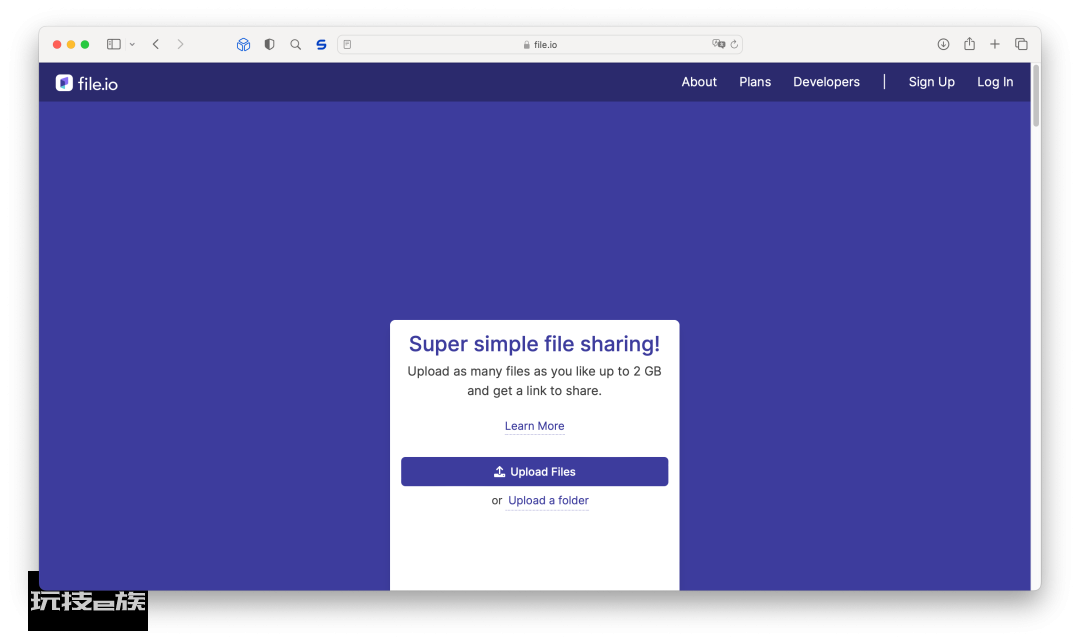Click the file.io address bar
This screenshot has width=1080, height=642.
[539, 44]
